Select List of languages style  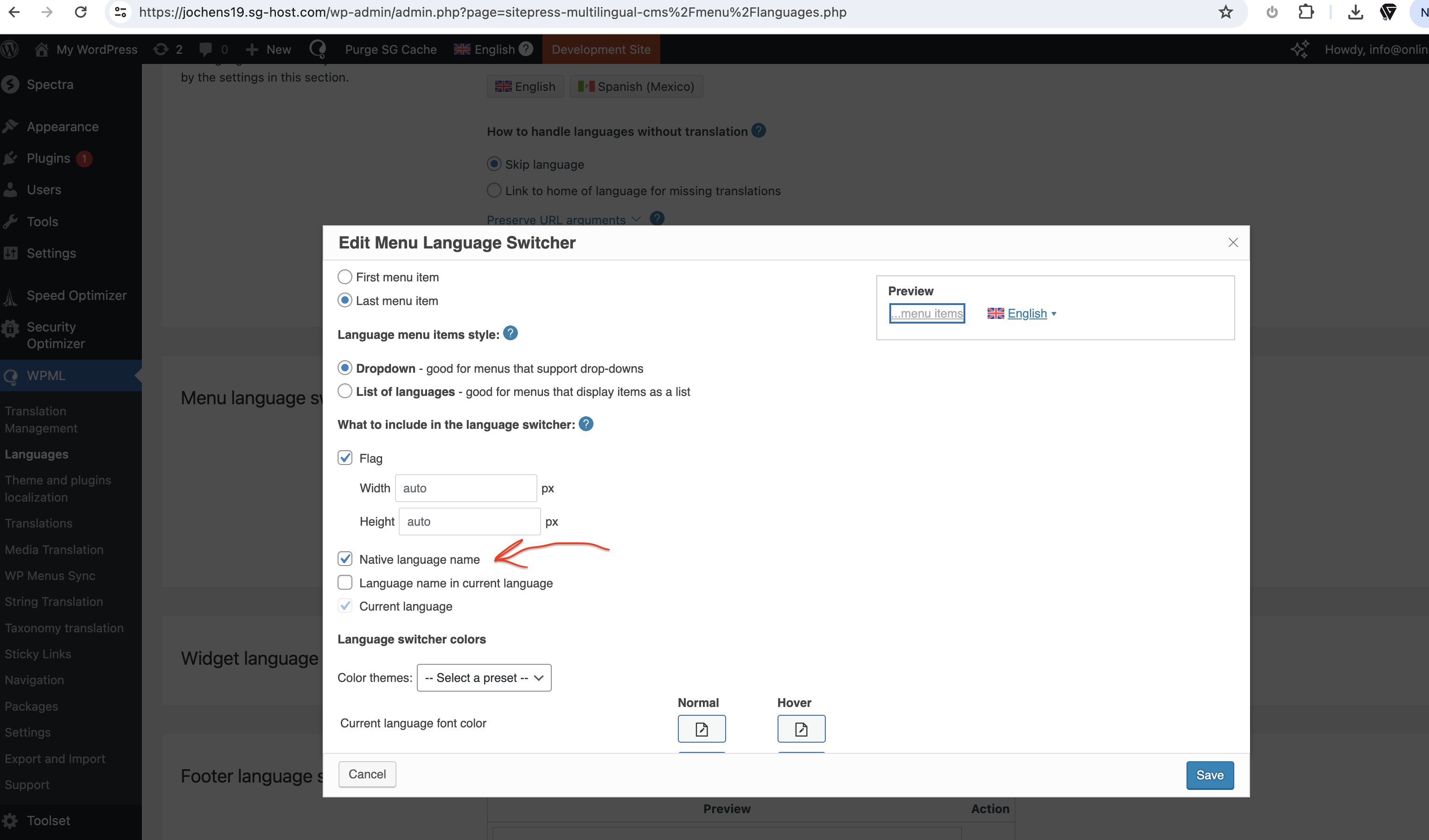(345, 391)
